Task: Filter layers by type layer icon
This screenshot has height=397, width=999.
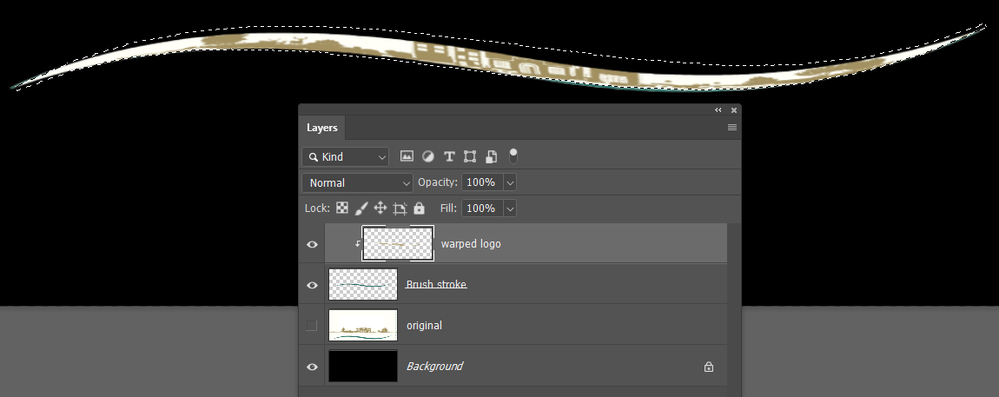Action: 449,156
